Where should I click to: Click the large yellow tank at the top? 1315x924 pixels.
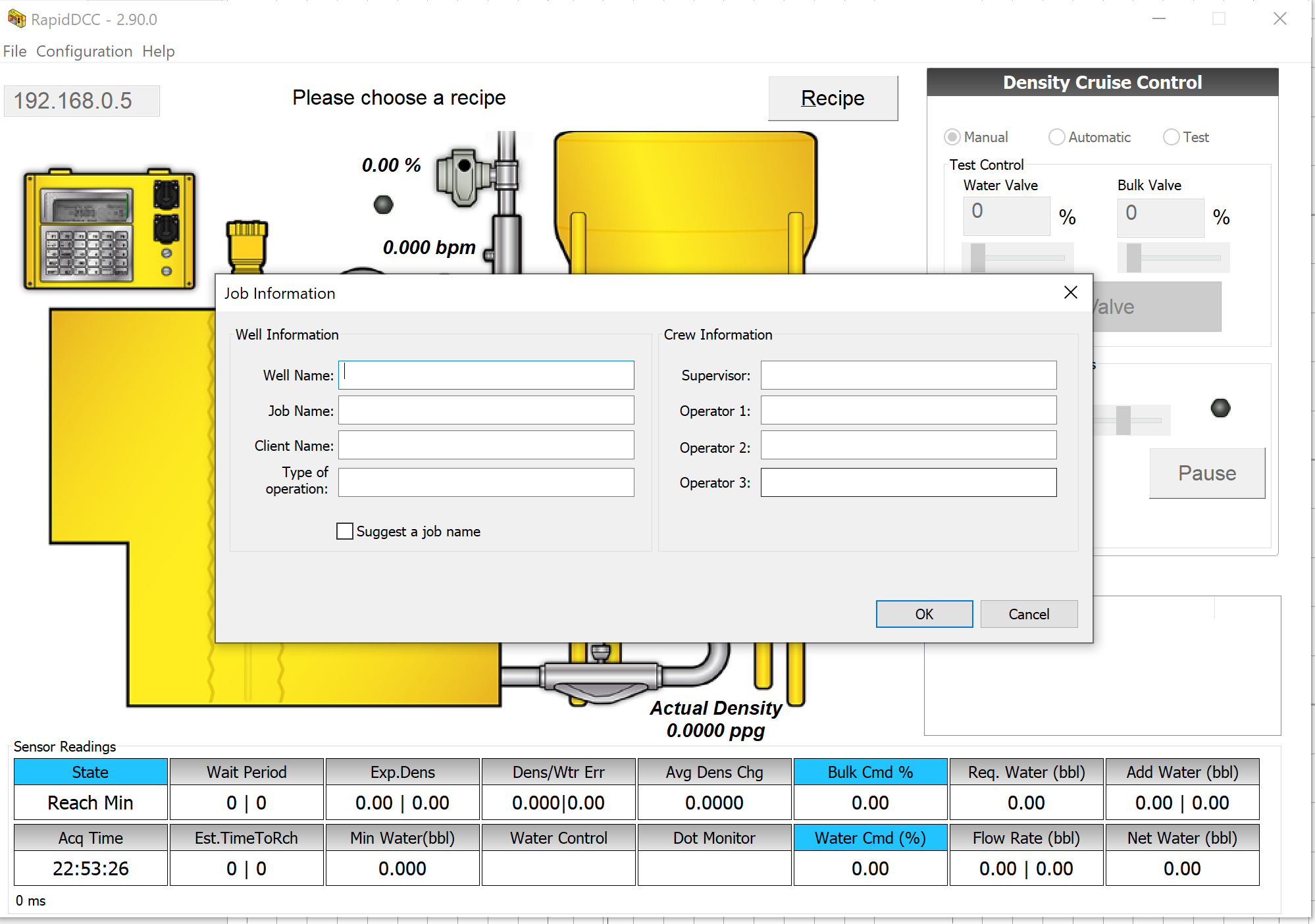coord(685,201)
